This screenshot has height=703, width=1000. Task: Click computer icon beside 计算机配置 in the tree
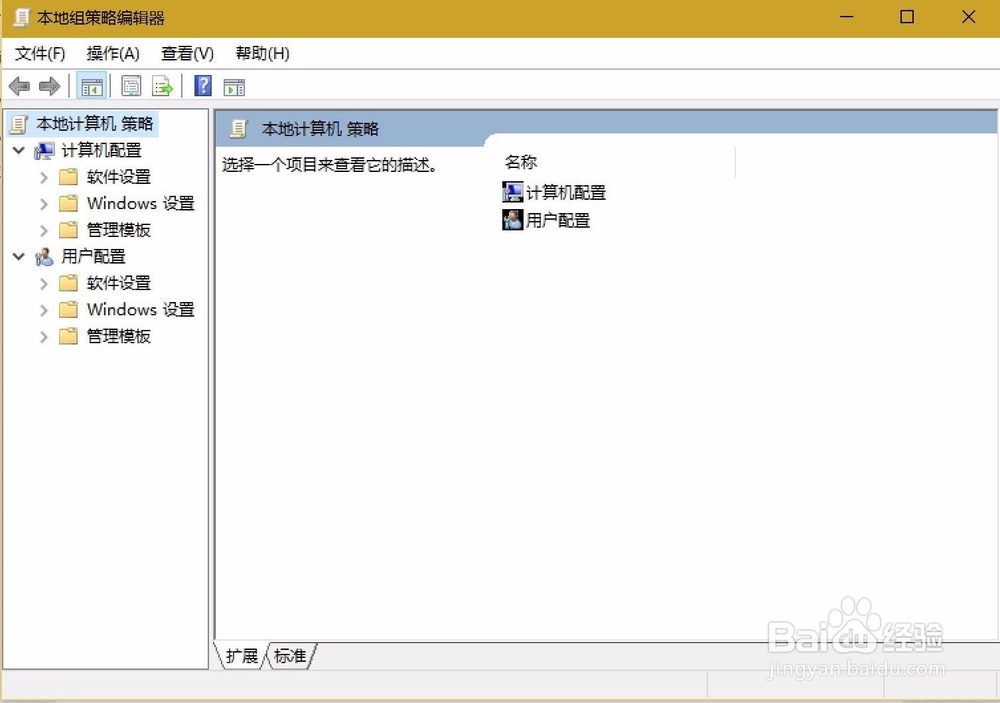44,151
